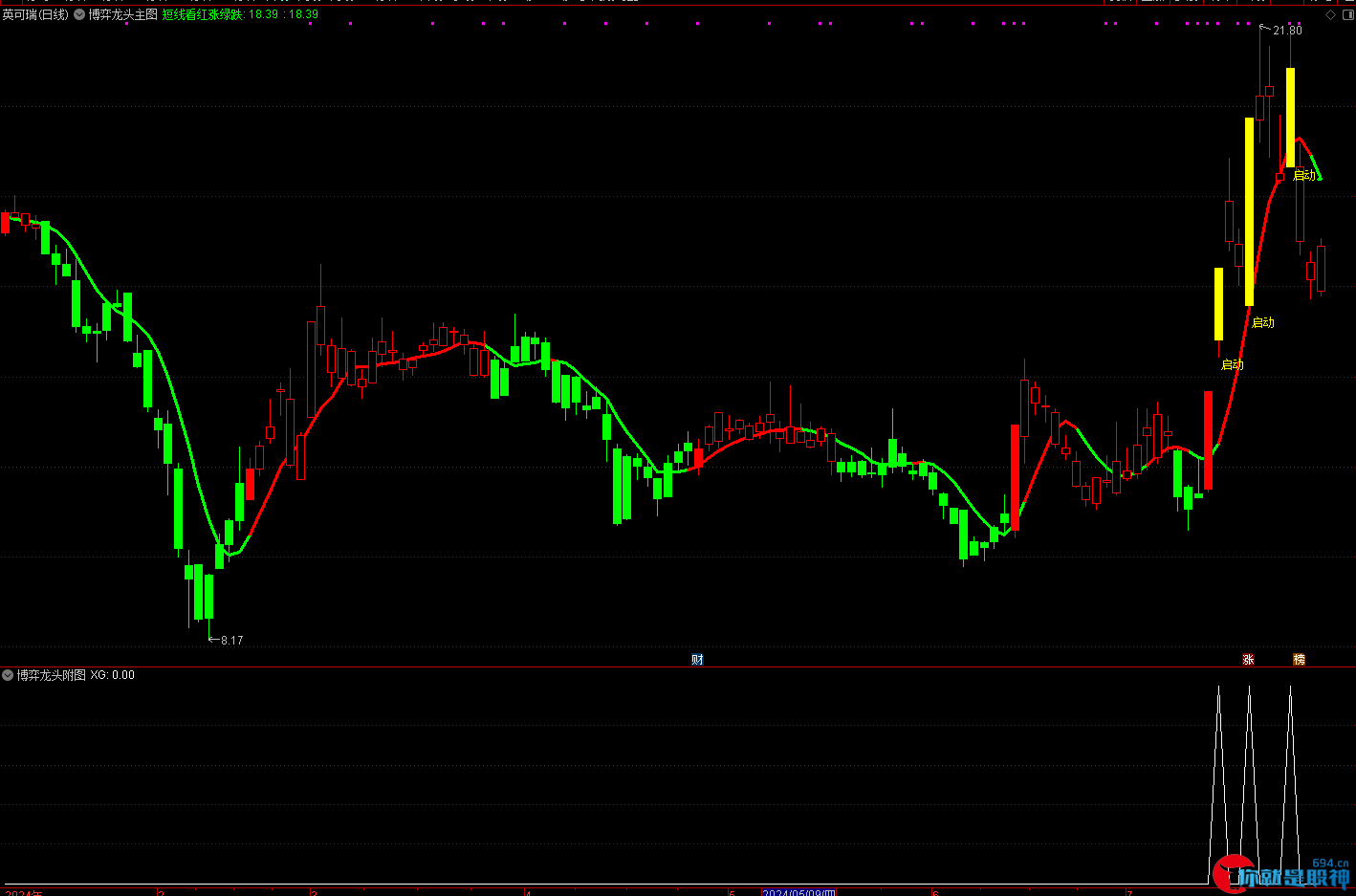The image size is (1356, 896).
Task: Expand the 博弈龙头主图 indicator dropdown
Action: click(80, 14)
